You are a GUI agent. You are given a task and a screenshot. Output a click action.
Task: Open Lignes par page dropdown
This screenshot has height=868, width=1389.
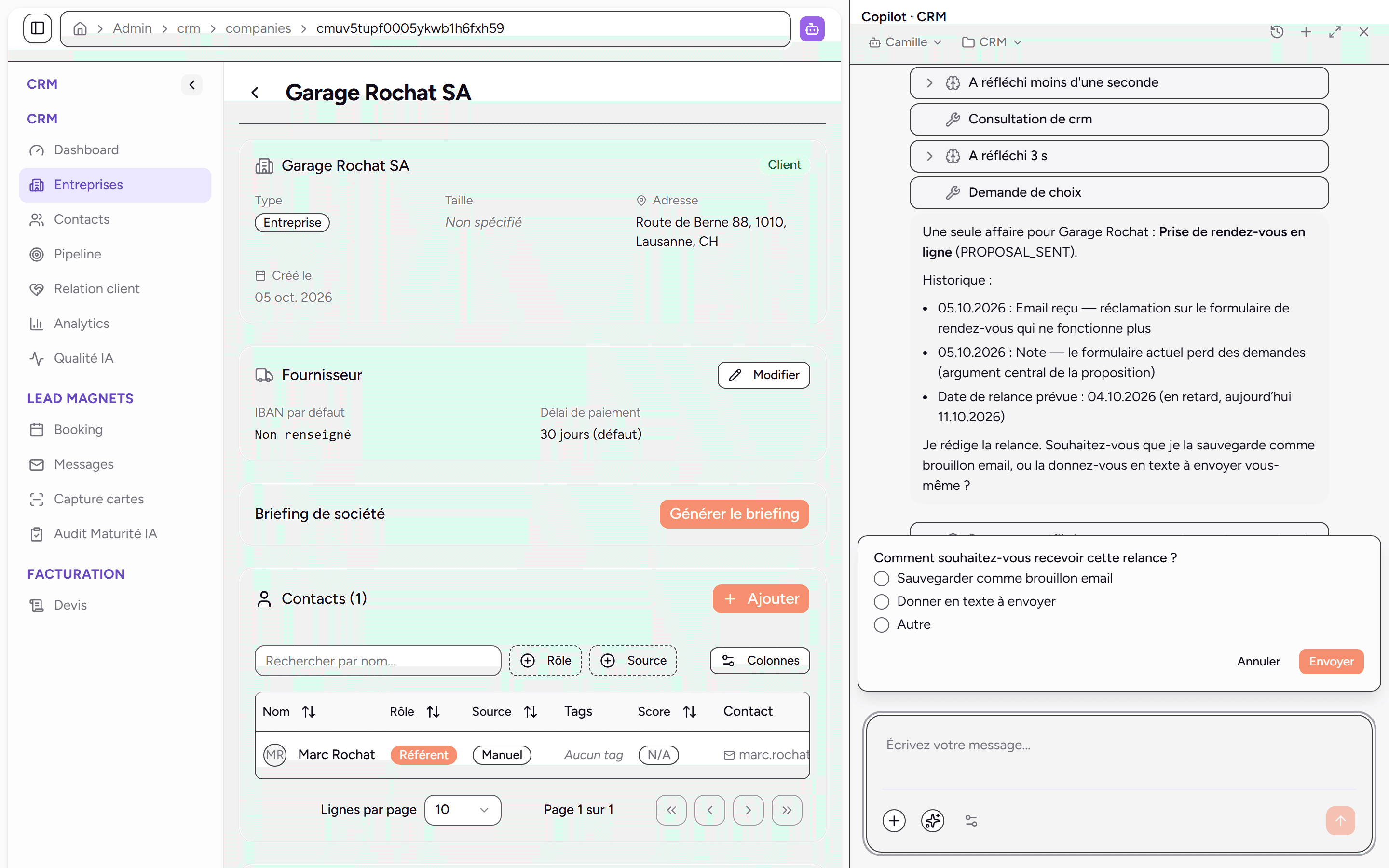point(463,810)
